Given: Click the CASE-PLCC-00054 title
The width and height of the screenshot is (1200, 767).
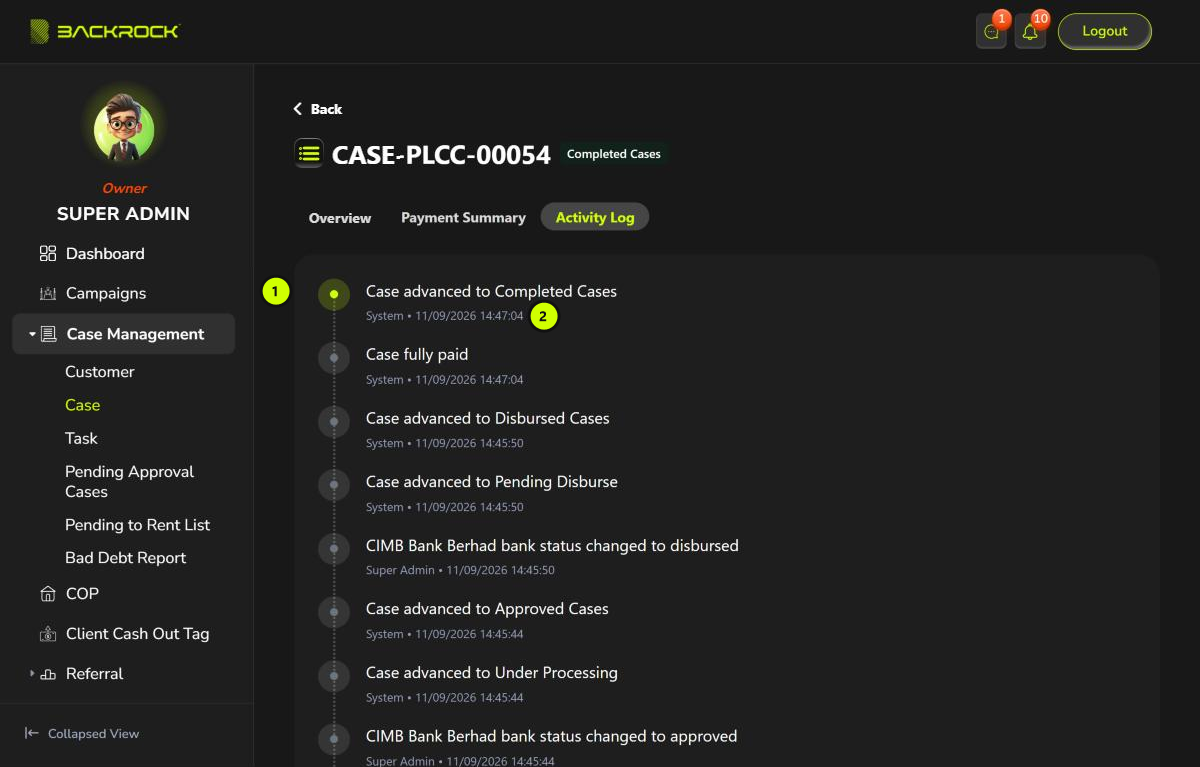Looking at the screenshot, I should (441, 155).
